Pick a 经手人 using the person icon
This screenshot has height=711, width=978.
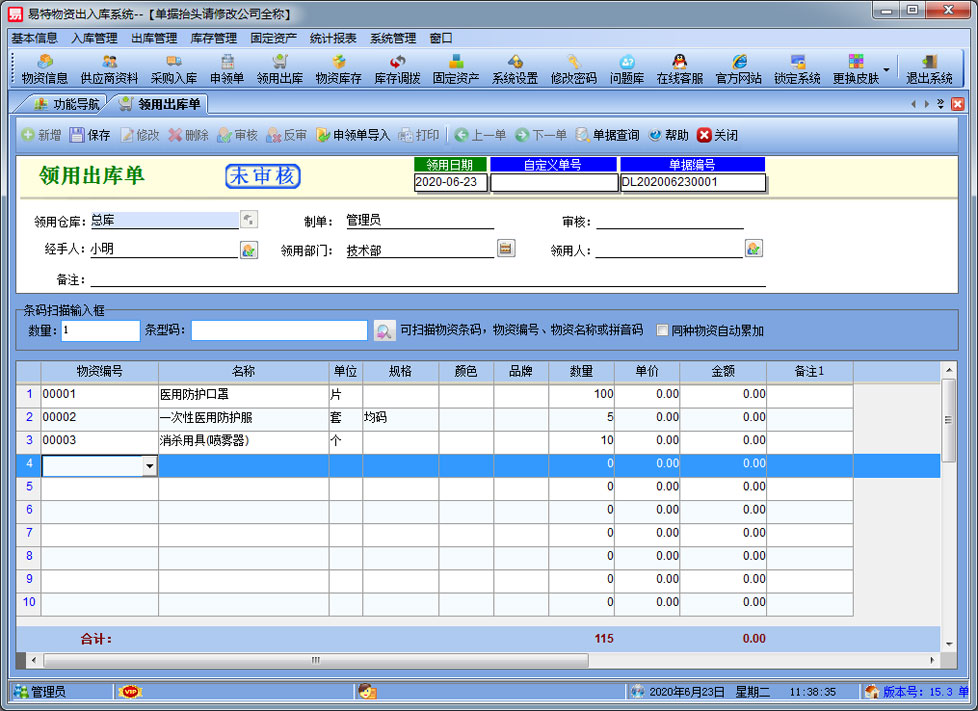click(249, 250)
